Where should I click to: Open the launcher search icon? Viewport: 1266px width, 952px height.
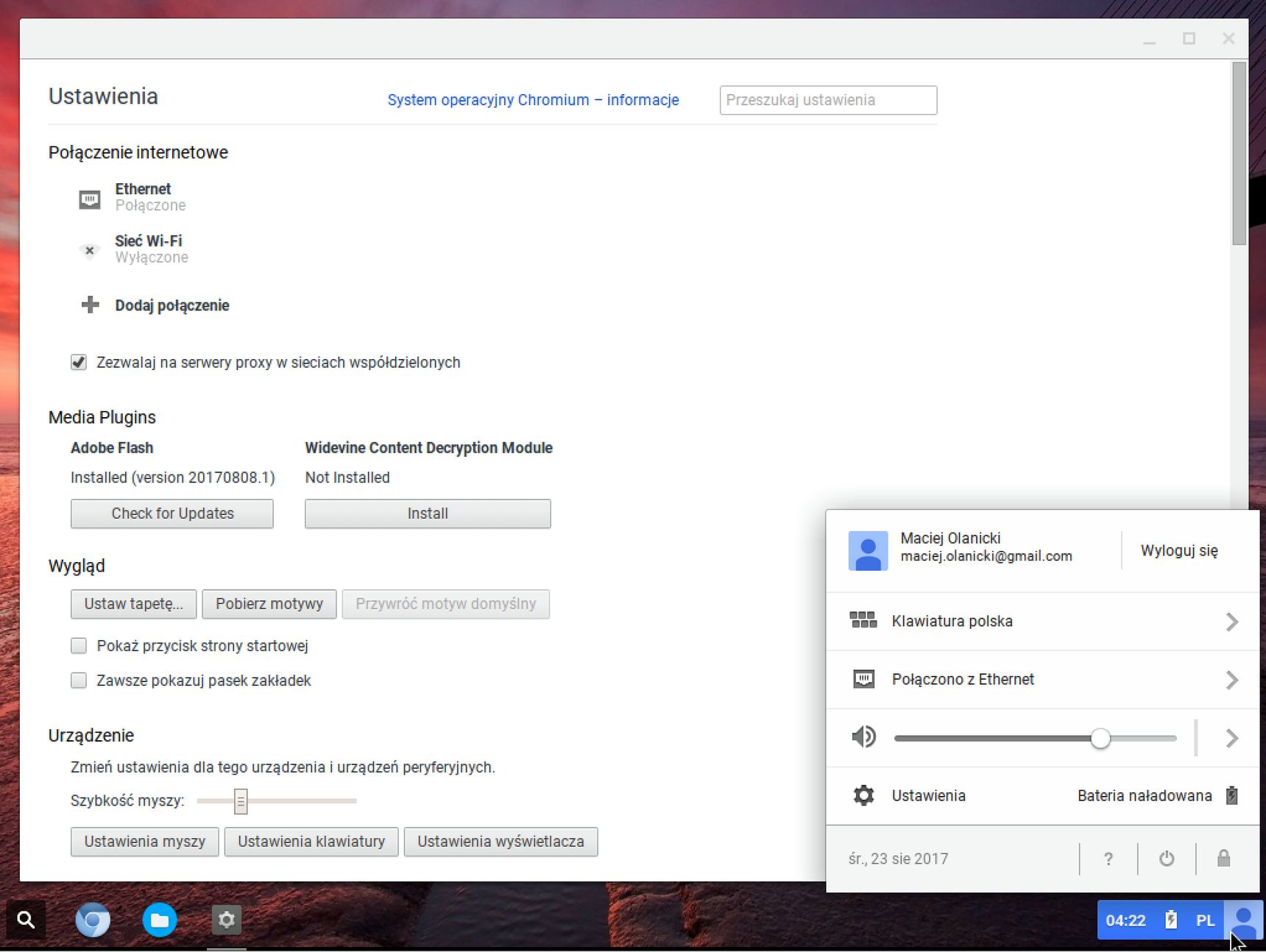point(26,920)
